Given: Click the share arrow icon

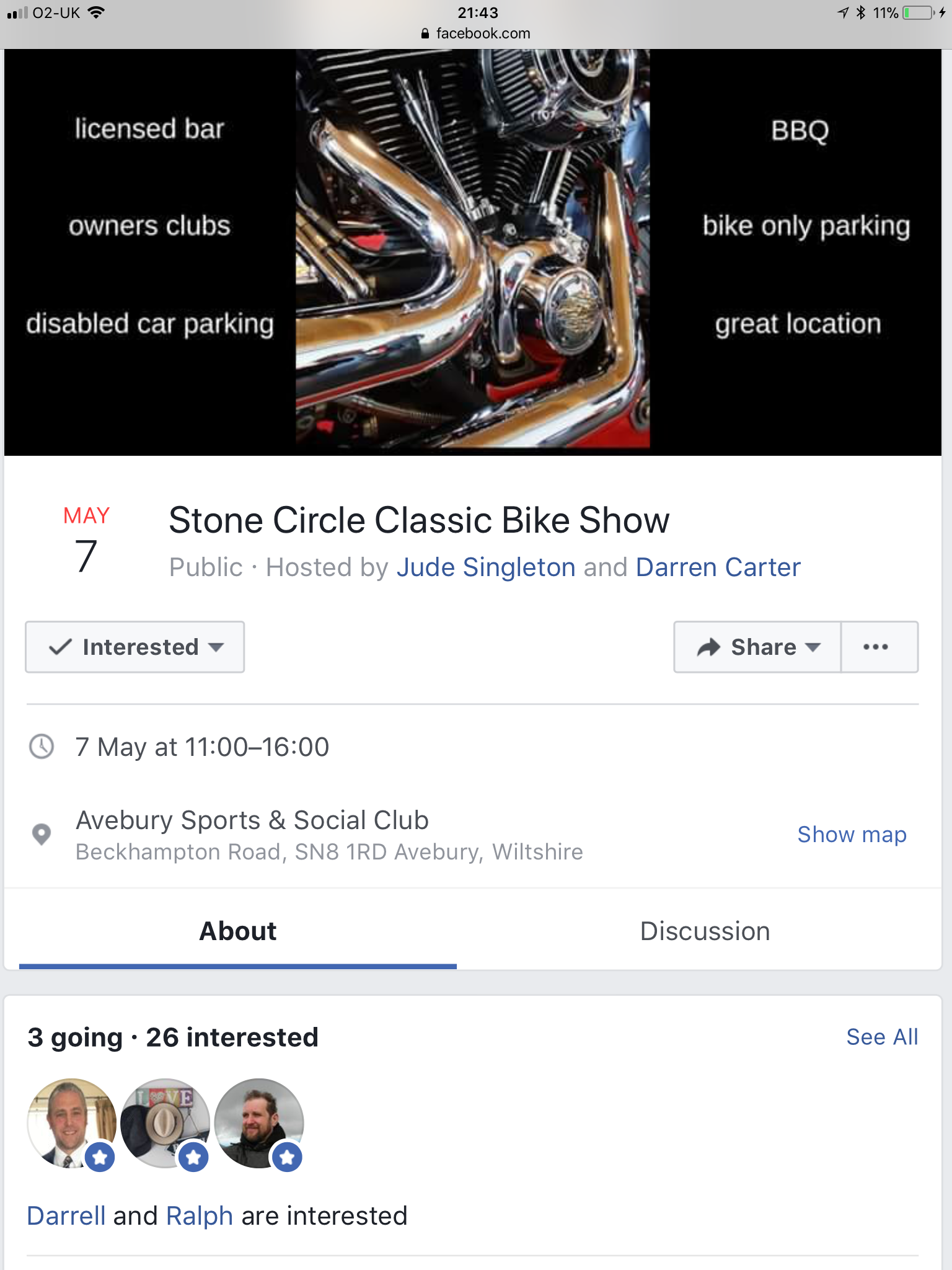Looking at the screenshot, I should click(x=708, y=647).
